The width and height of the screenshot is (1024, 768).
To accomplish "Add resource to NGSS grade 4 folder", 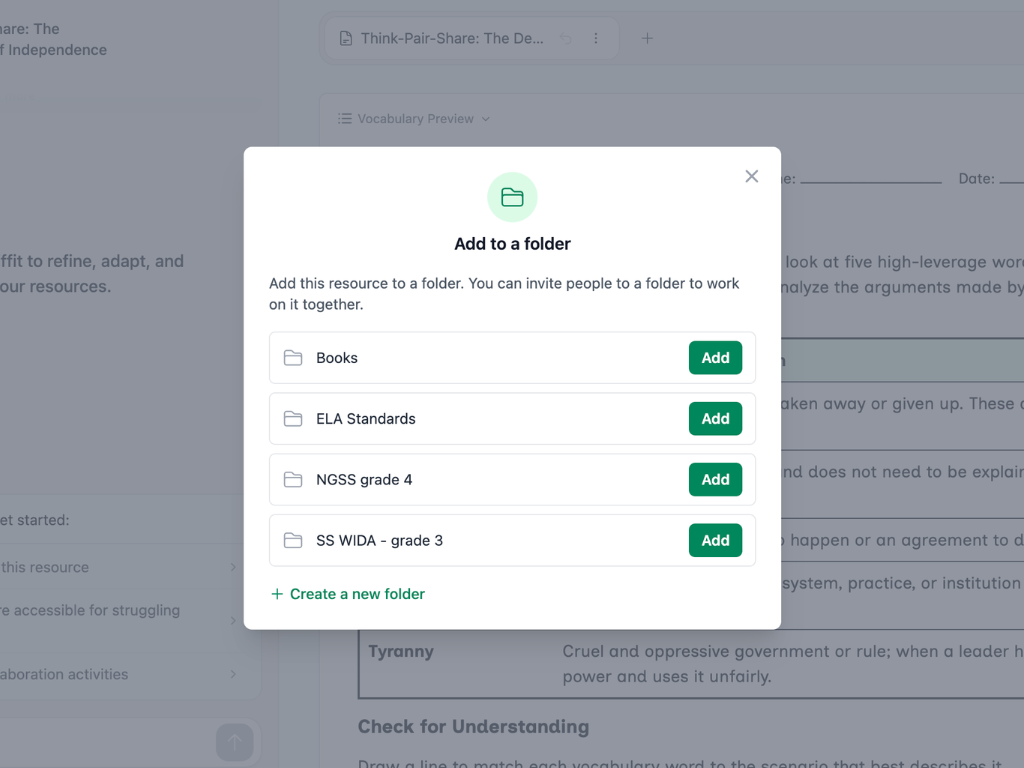I will [715, 479].
